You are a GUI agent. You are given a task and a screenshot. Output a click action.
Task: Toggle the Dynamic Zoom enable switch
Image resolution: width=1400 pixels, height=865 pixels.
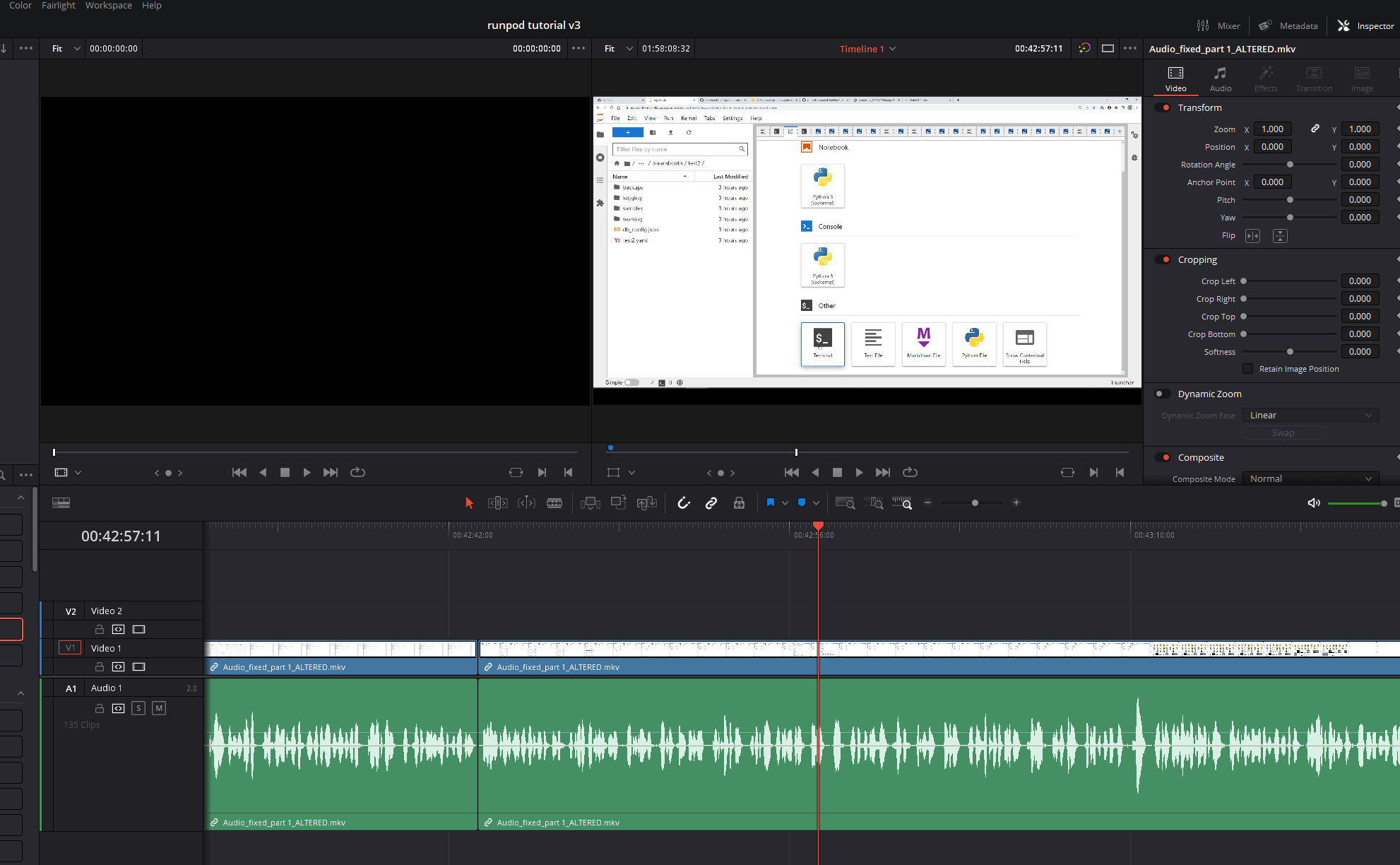(x=1162, y=394)
